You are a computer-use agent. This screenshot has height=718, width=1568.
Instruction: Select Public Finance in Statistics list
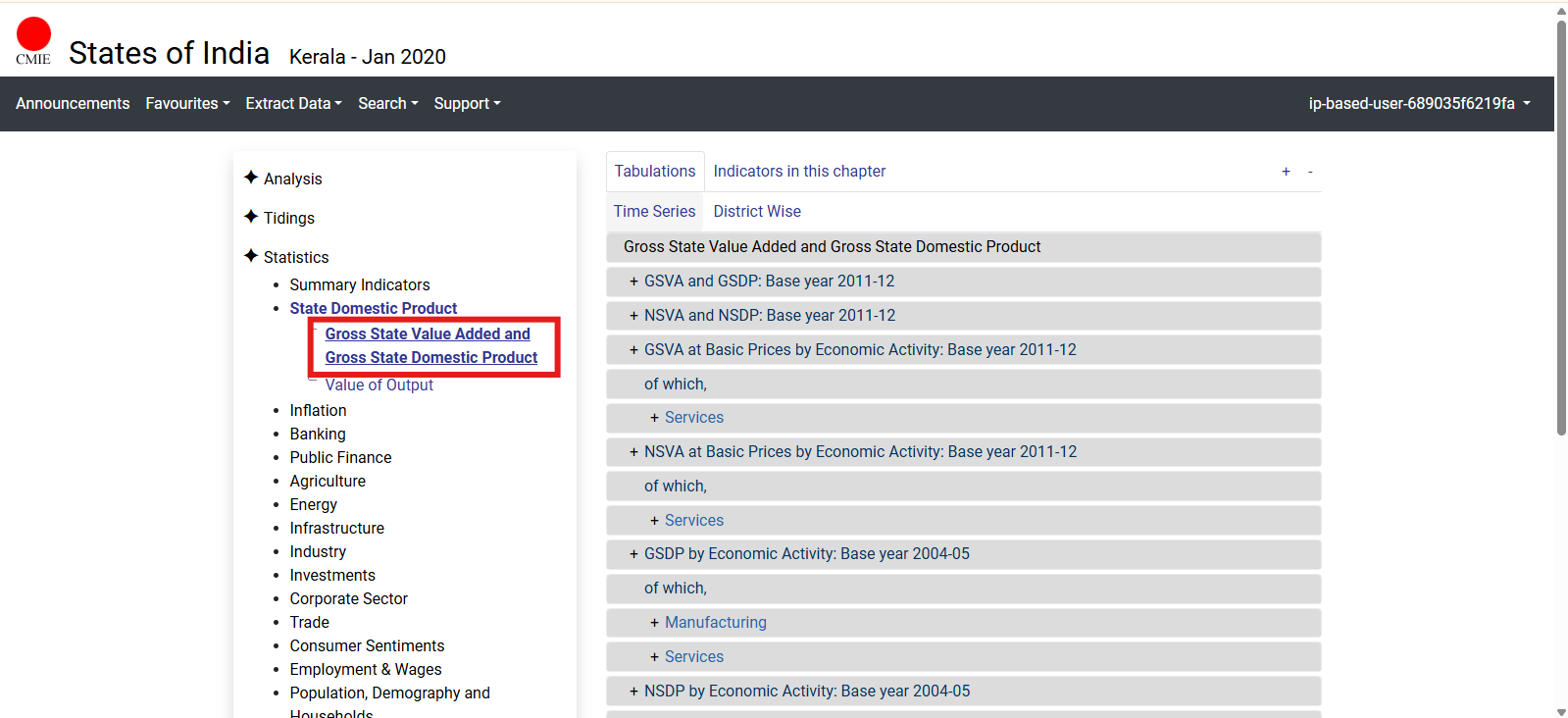[x=340, y=458]
